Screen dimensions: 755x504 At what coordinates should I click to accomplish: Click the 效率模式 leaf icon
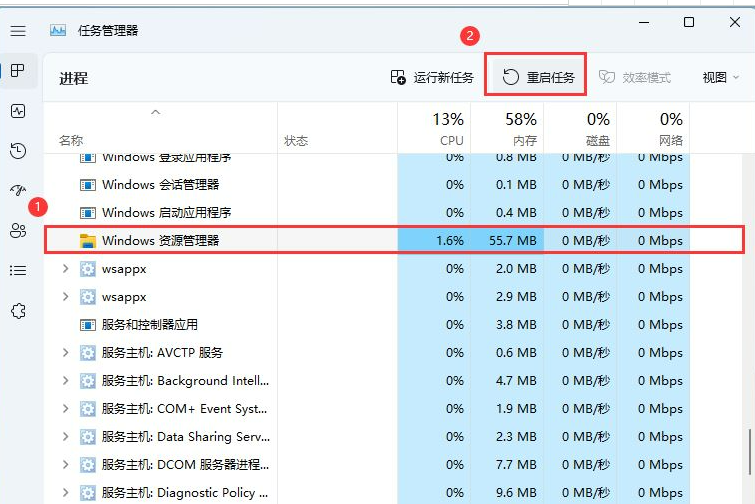[x=607, y=77]
